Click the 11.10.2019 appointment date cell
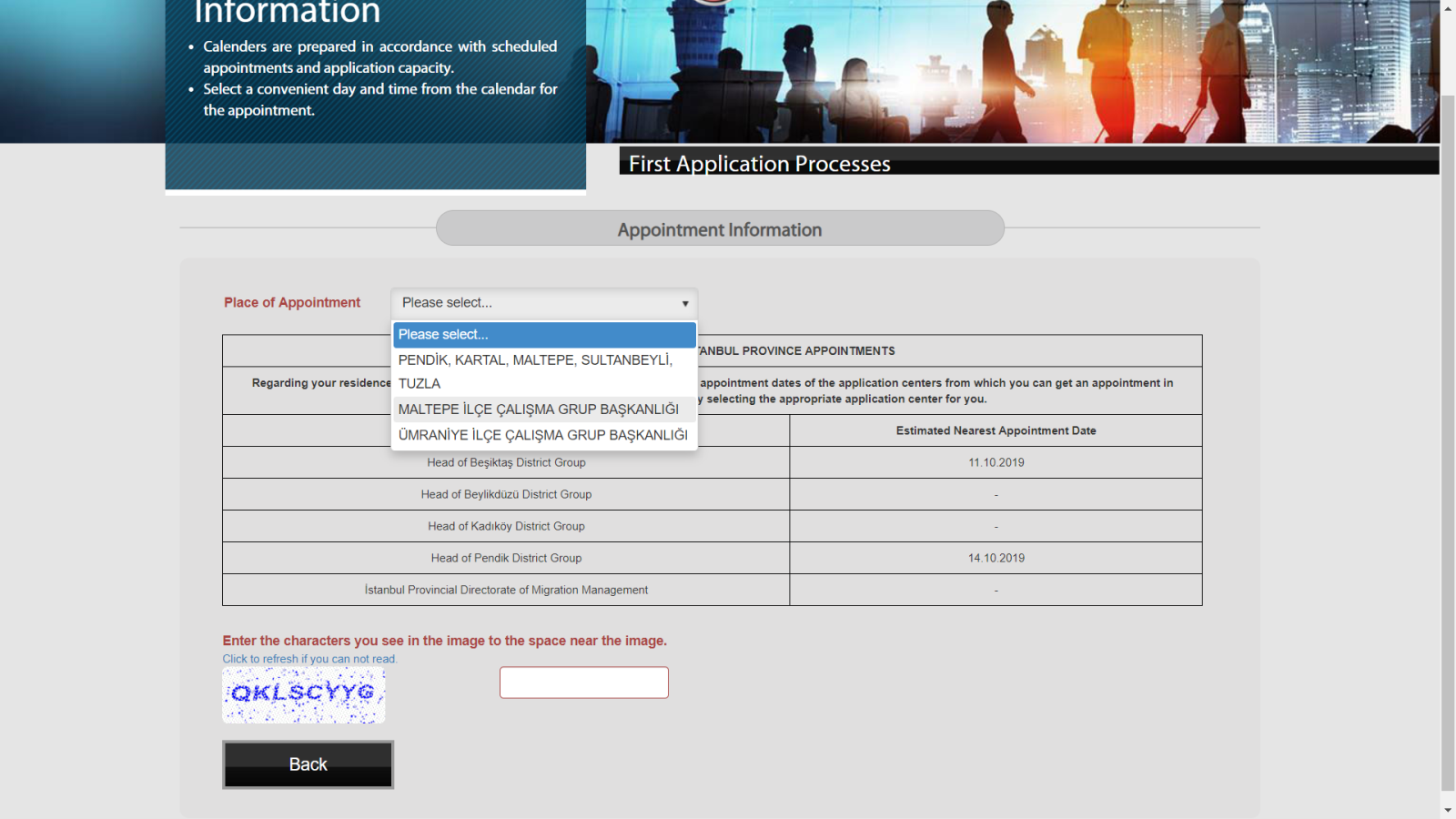Viewport: 1456px width, 819px height. pos(996,462)
